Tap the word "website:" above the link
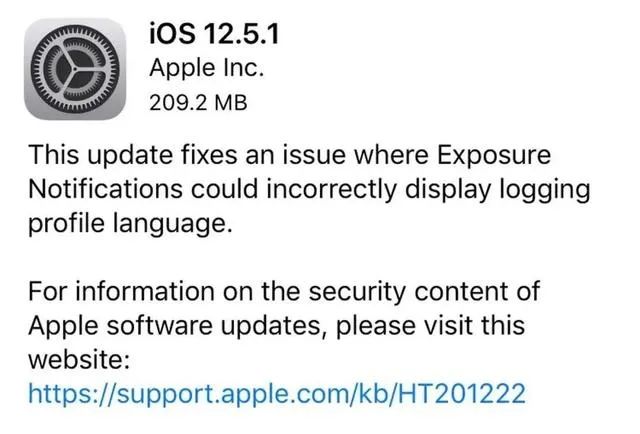640x434 pixels. click(x=79, y=360)
